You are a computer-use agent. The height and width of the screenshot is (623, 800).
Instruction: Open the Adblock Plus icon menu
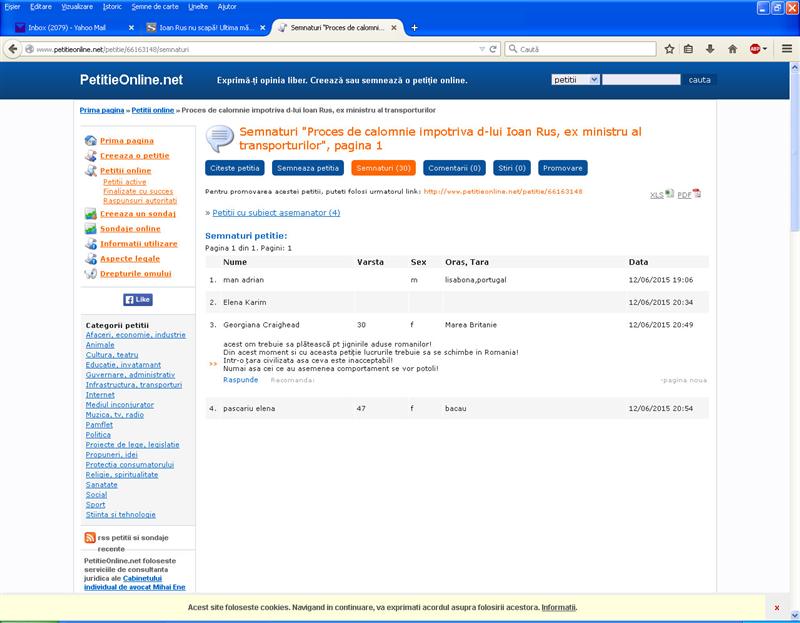point(758,49)
